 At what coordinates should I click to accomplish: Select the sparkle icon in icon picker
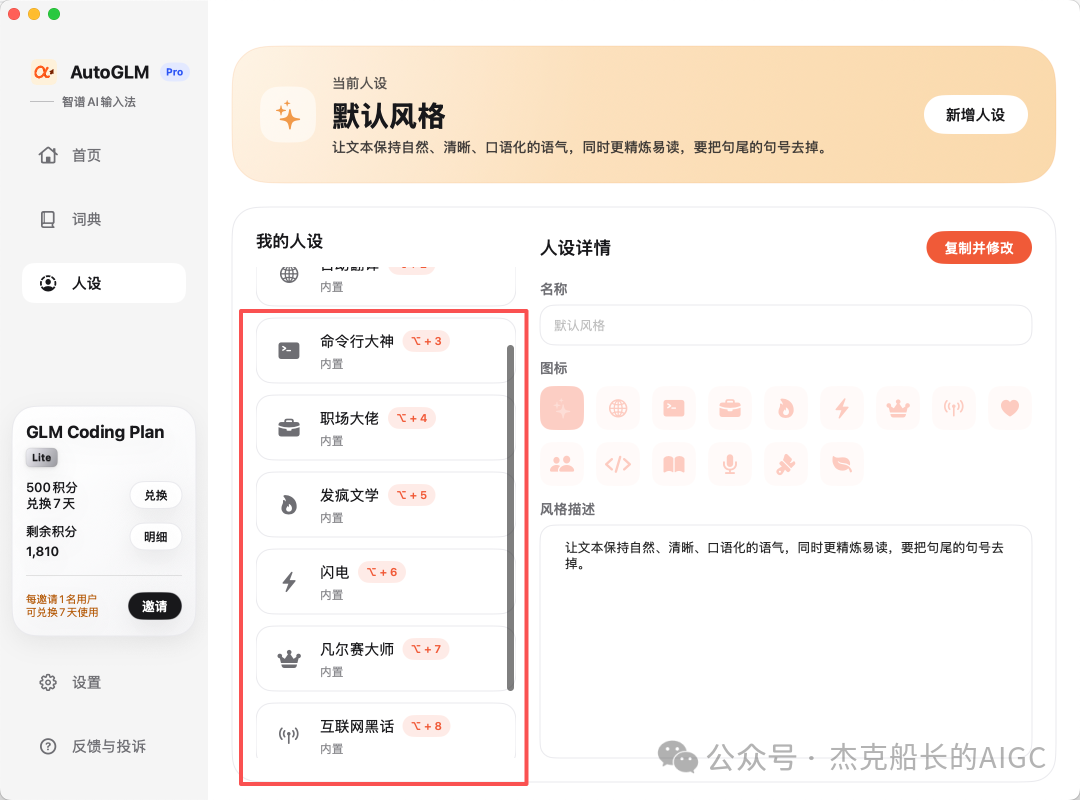tap(562, 408)
